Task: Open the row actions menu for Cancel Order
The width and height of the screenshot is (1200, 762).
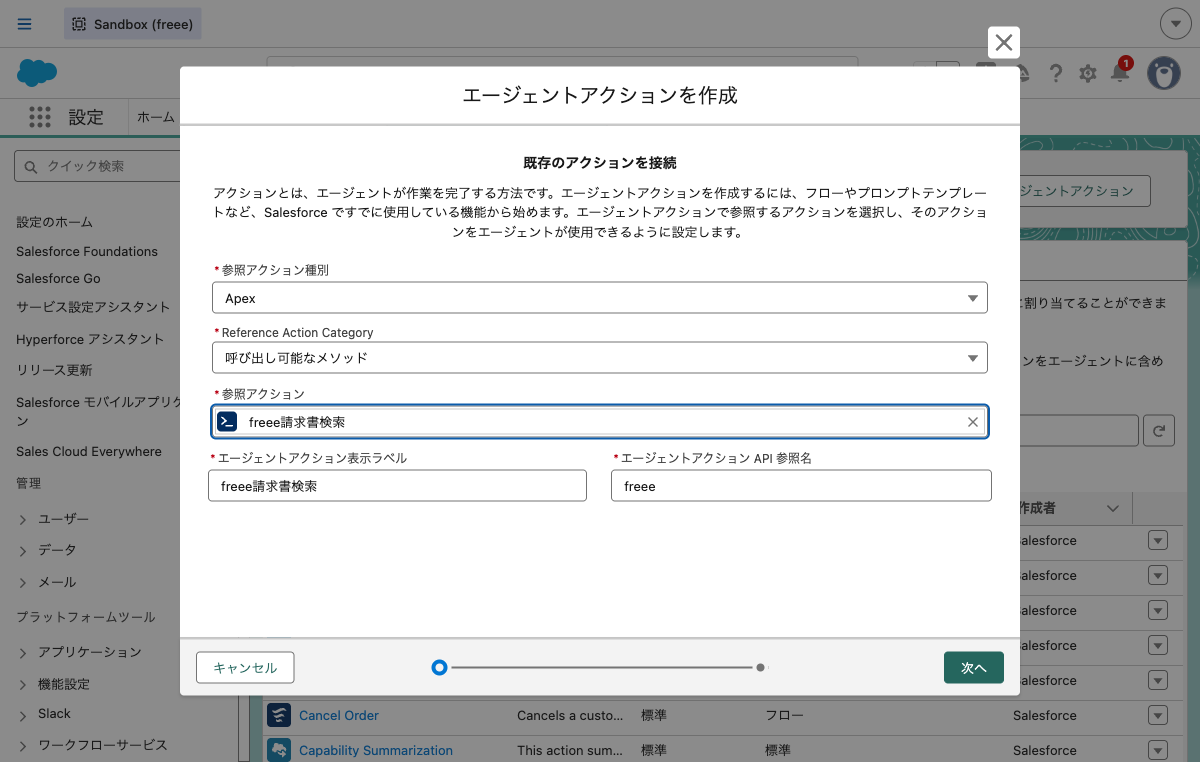Action: click(1157, 715)
